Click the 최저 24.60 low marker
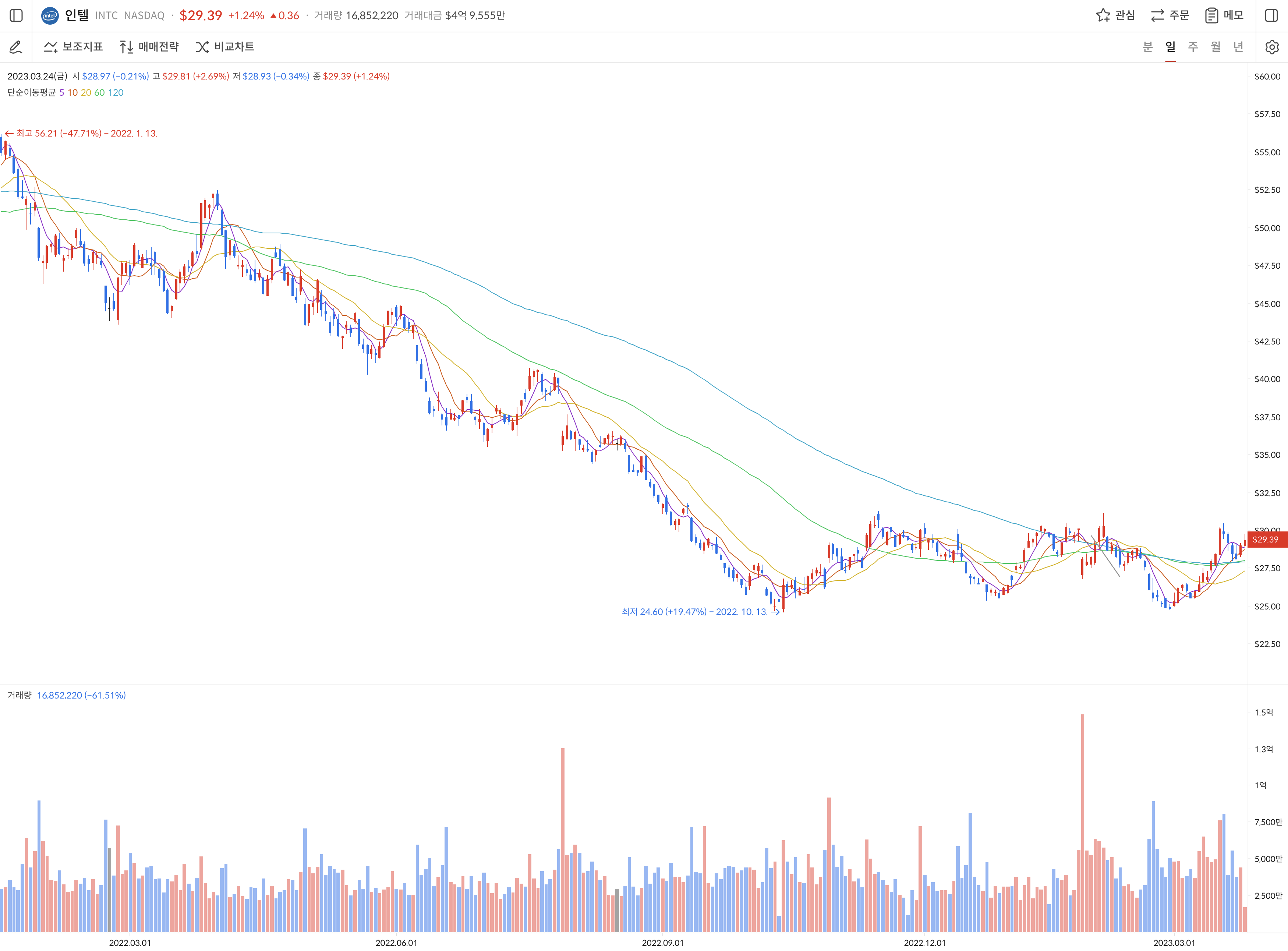The height and width of the screenshot is (951, 1288). (x=700, y=612)
